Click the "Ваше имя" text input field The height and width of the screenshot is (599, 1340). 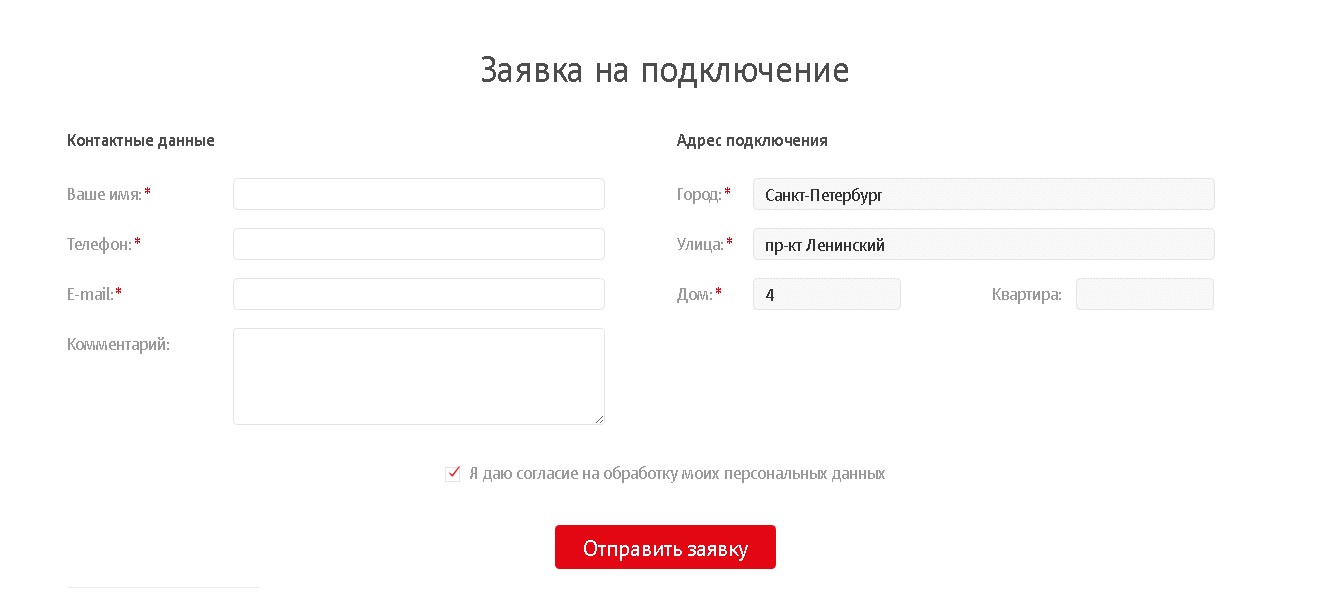coord(418,194)
